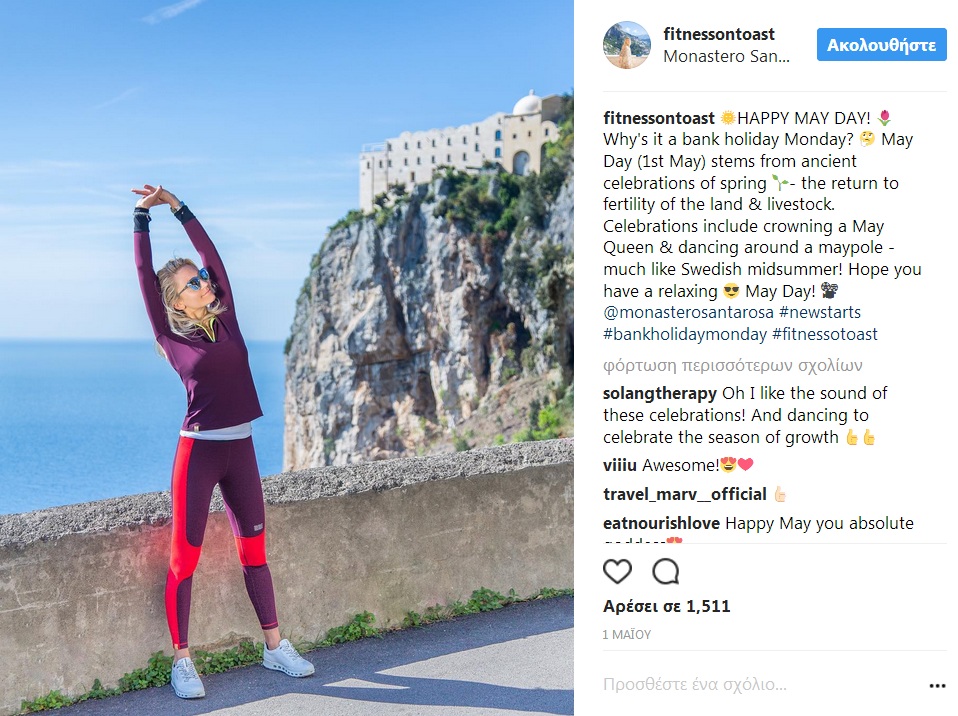Open the three-dots more options menu
958x716 pixels.
point(937,686)
